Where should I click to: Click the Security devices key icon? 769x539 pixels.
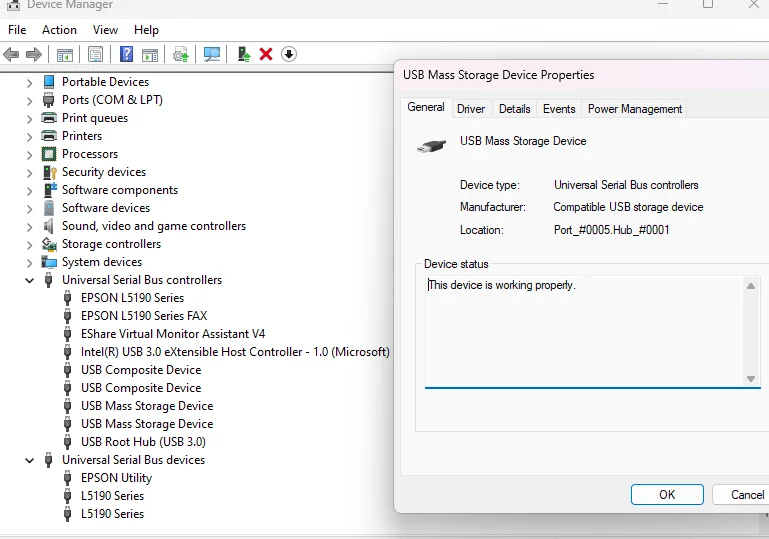50,172
